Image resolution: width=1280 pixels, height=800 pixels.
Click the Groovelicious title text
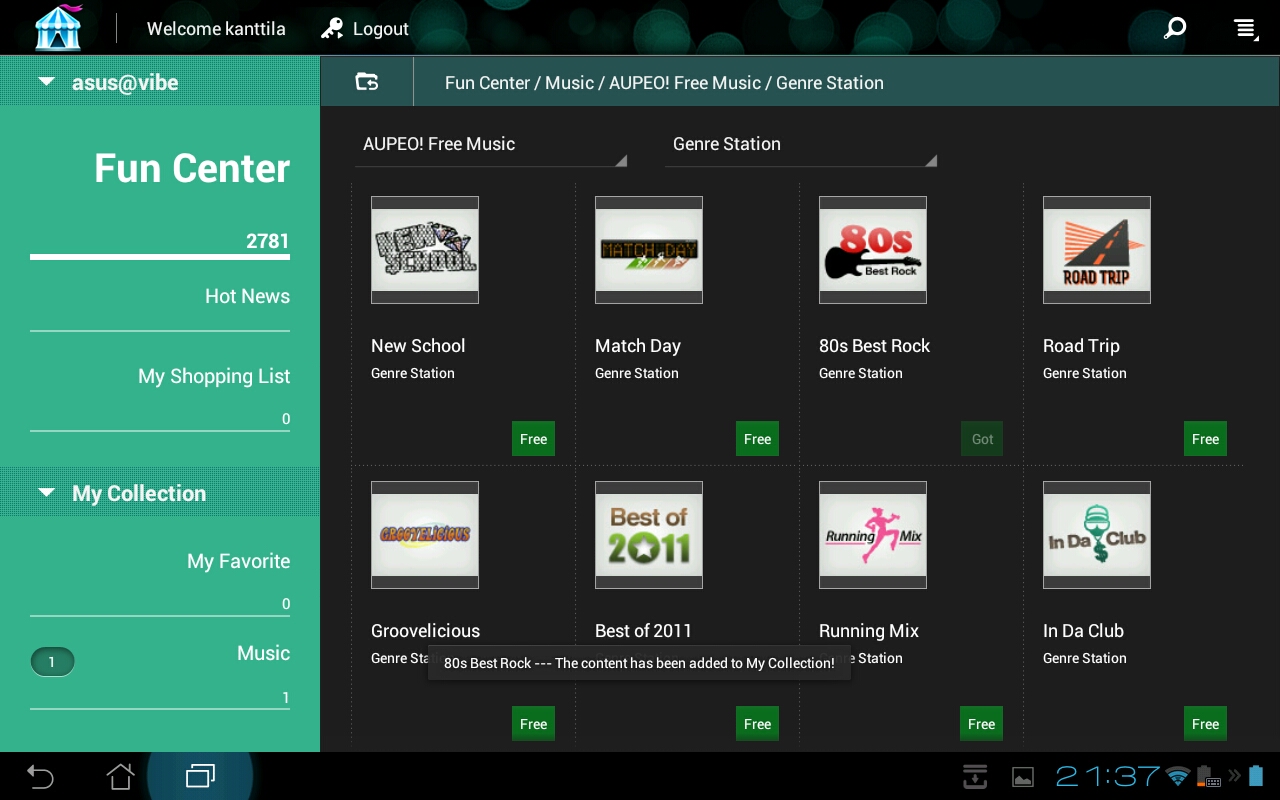click(x=425, y=631)
